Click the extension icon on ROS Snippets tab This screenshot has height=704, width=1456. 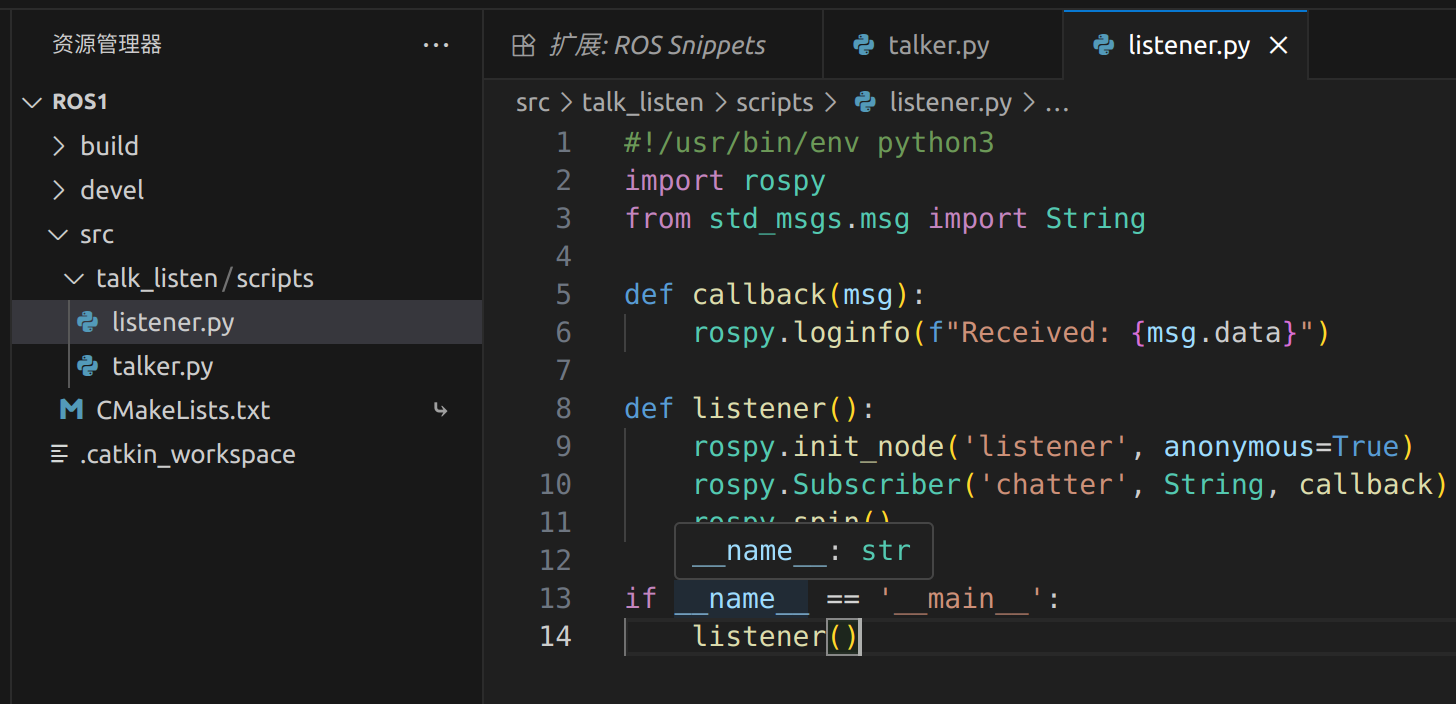coord(523,45)
